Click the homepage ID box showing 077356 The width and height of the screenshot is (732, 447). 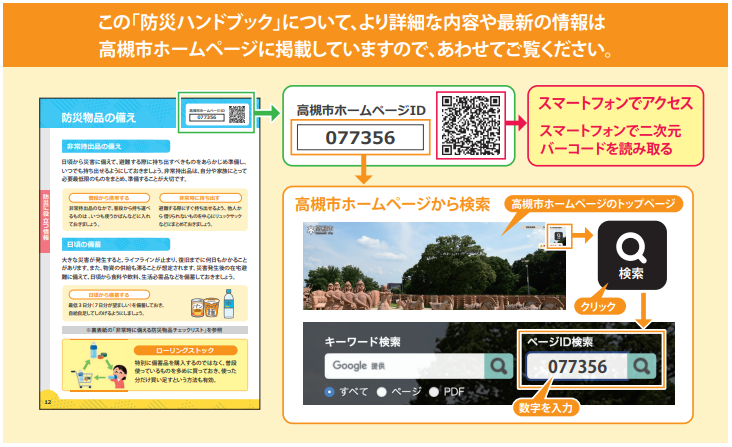(x=360, y=138)
